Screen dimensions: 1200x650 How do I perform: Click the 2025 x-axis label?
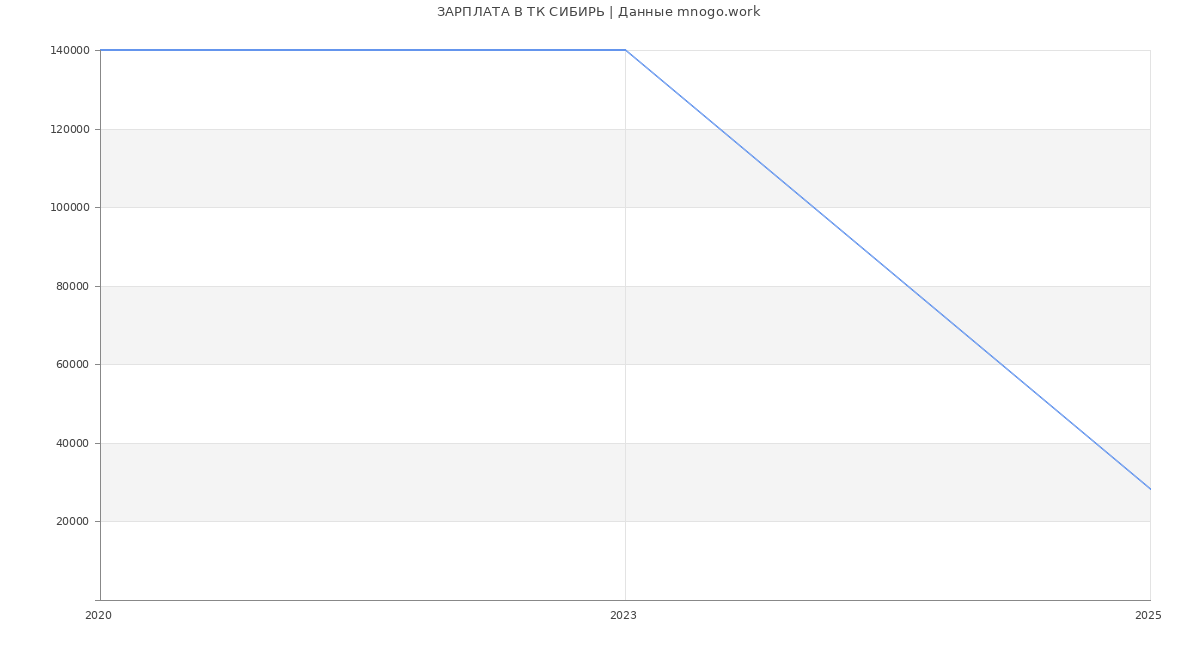coord(1148,616)
